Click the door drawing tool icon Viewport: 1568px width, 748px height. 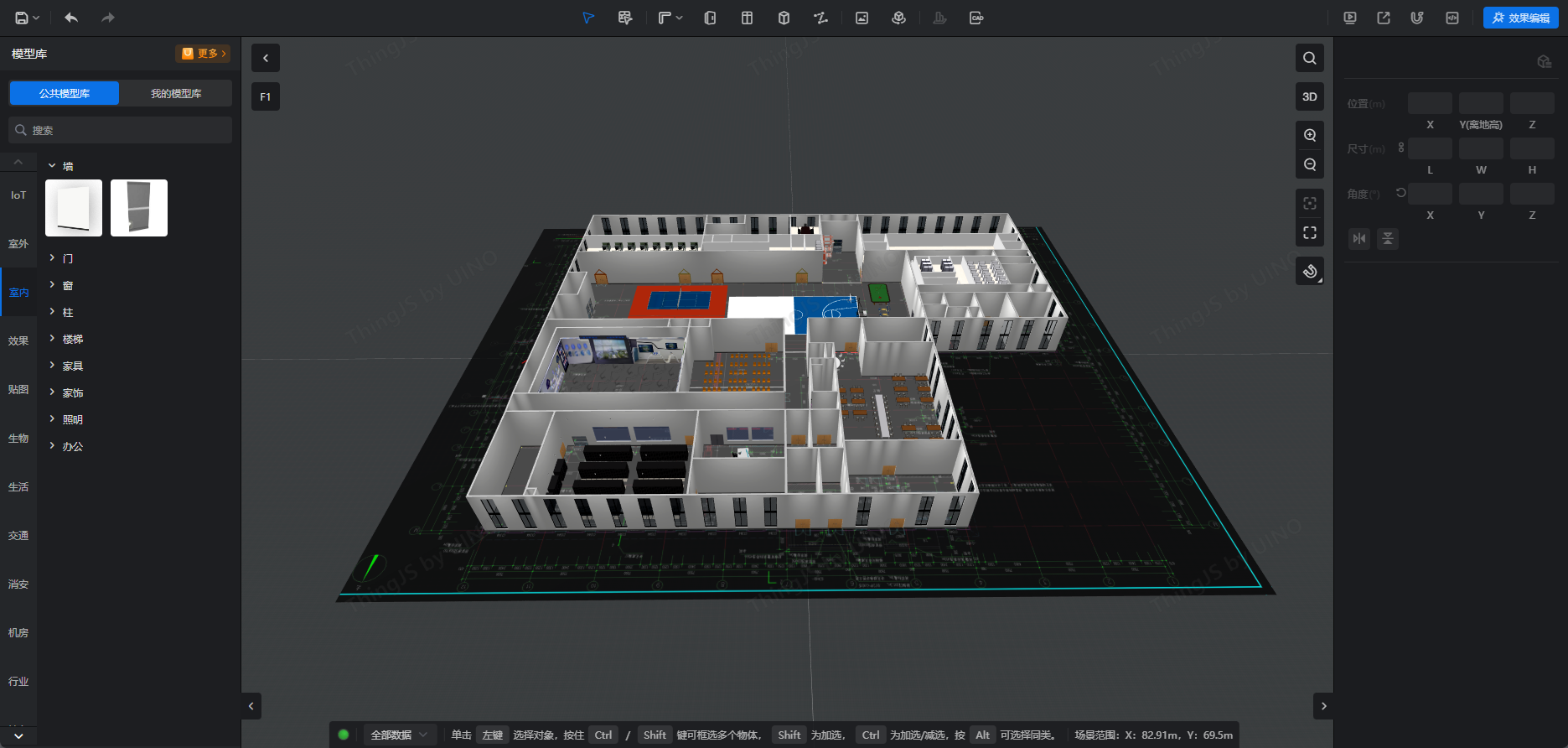point(710,18)
